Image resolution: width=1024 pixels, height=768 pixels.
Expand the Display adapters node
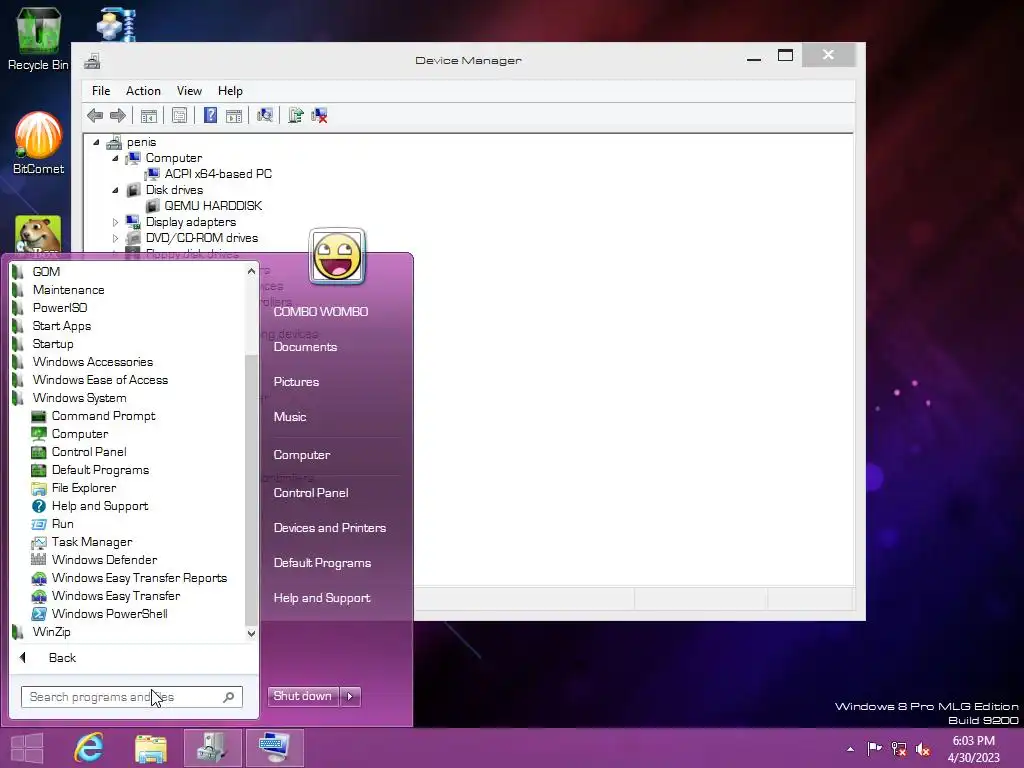pos(116,222)
